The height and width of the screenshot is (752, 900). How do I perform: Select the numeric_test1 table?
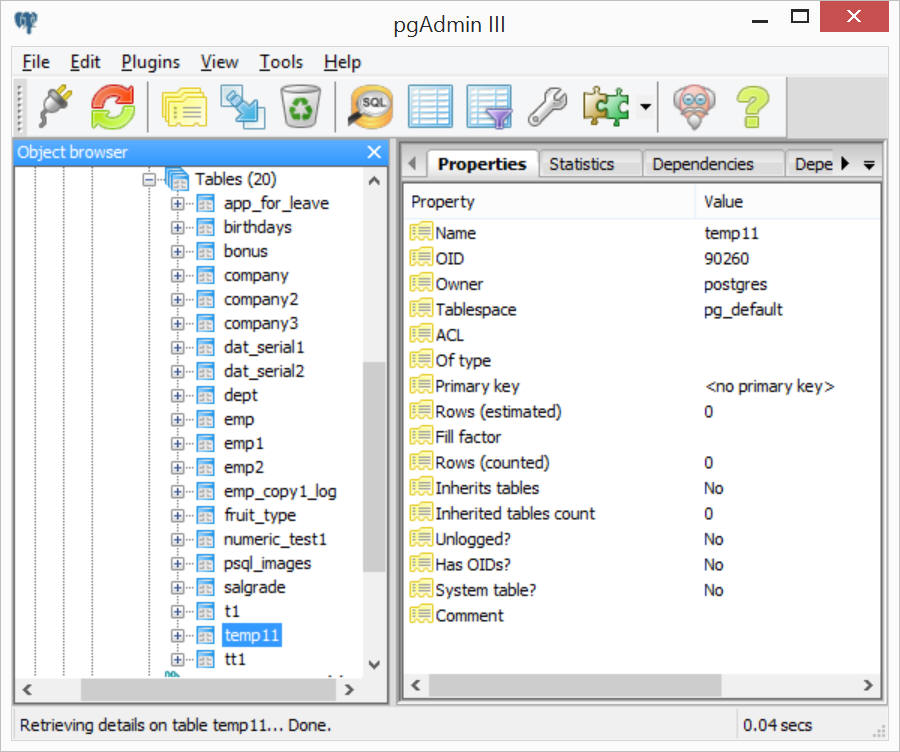275,540
